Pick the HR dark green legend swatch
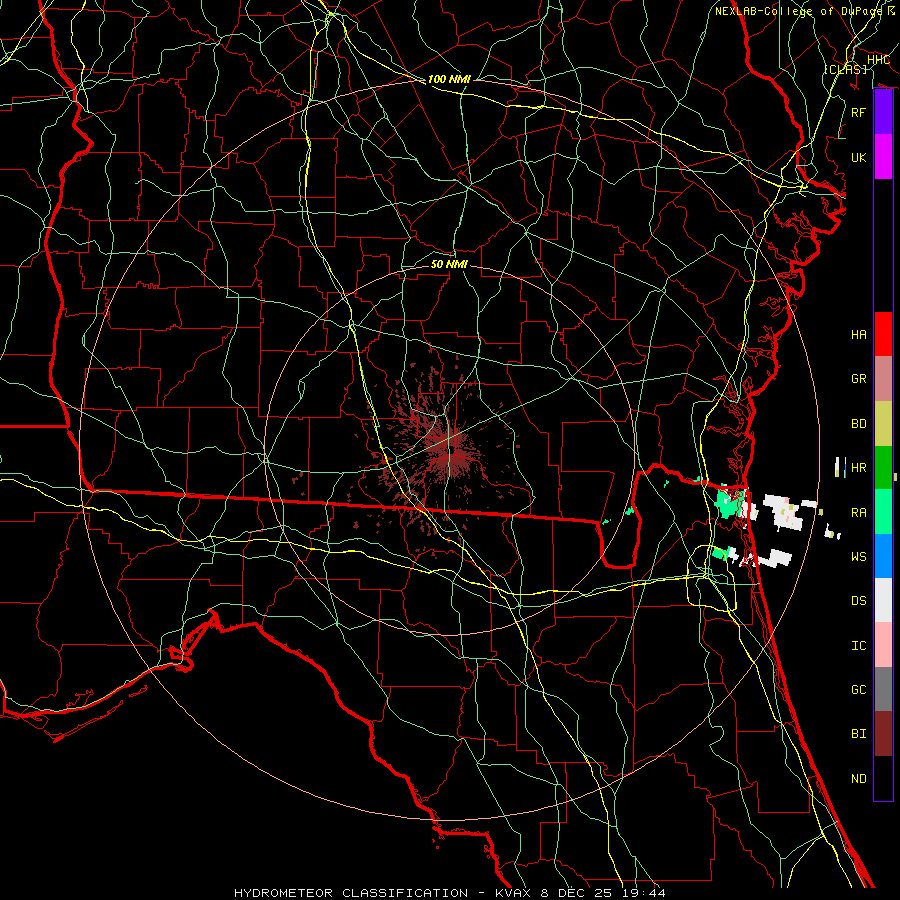The image size is (900, 900). 883,468
